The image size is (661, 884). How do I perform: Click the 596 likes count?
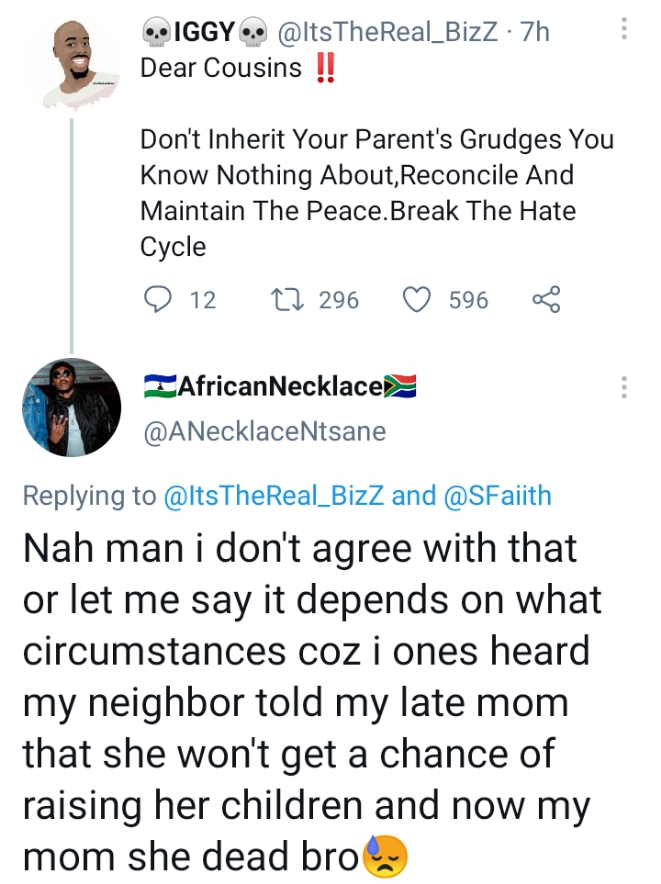click(468, 299)
